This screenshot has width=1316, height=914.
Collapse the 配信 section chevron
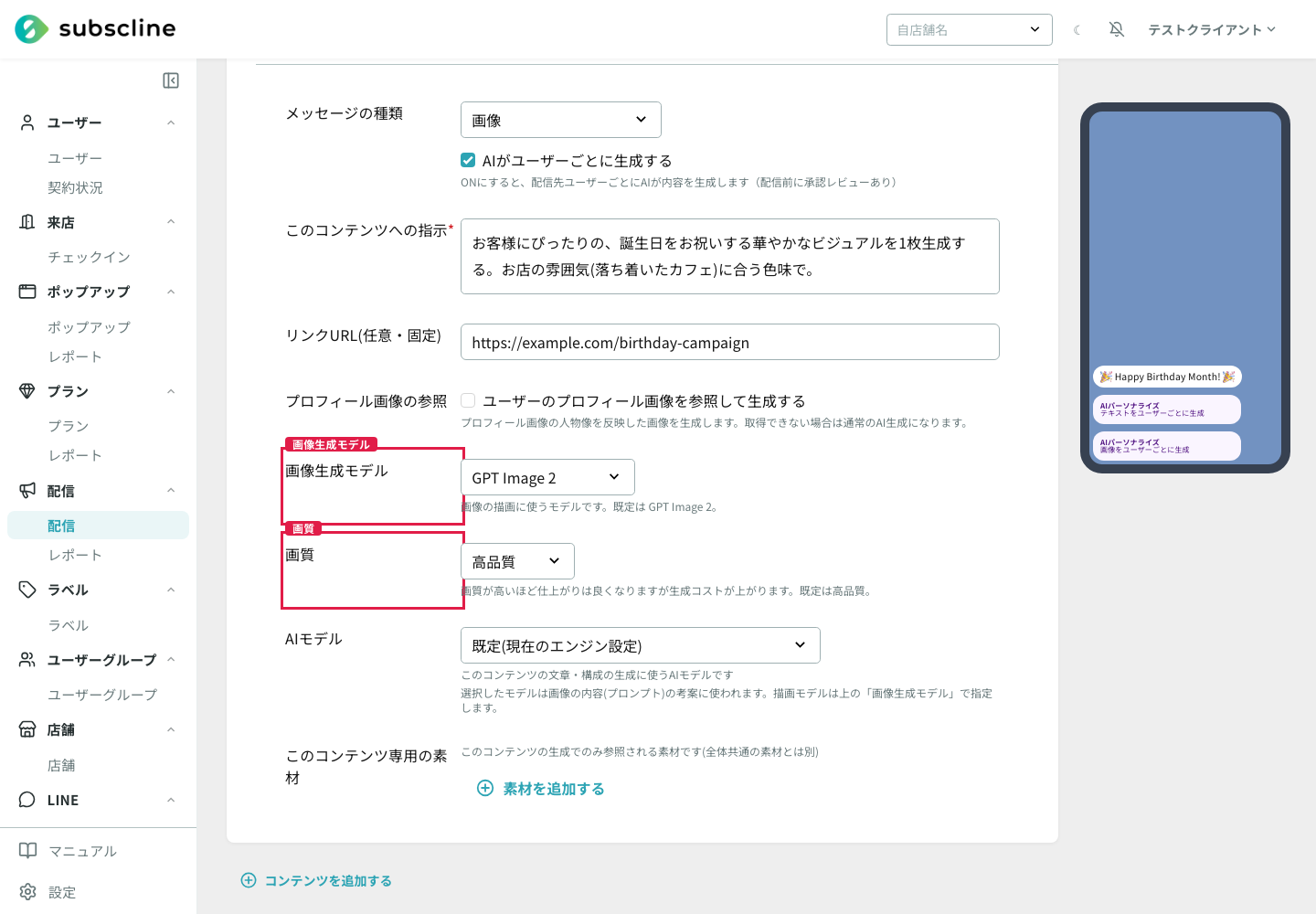point(171,491)
